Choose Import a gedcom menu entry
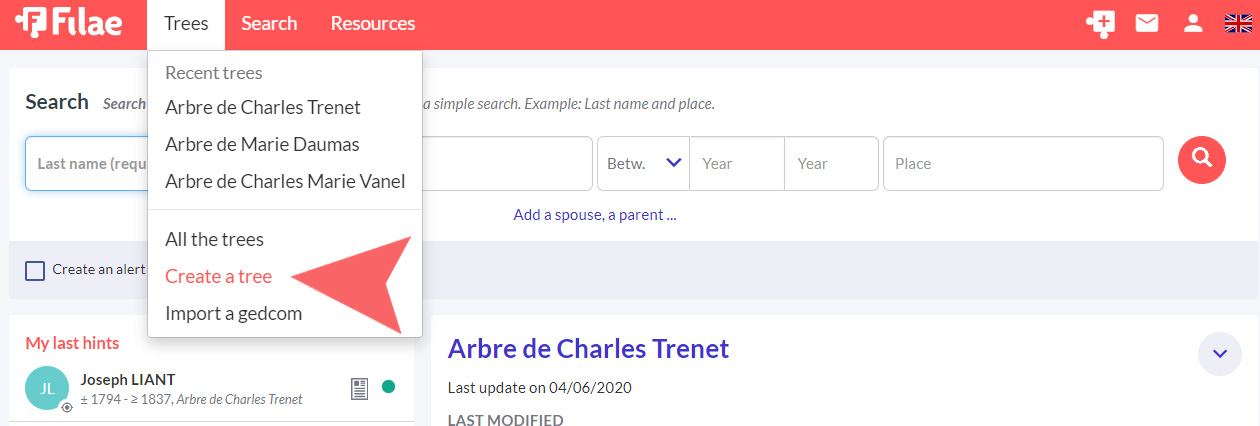Screen dimensions: 1260x426 tap(233, 313)
